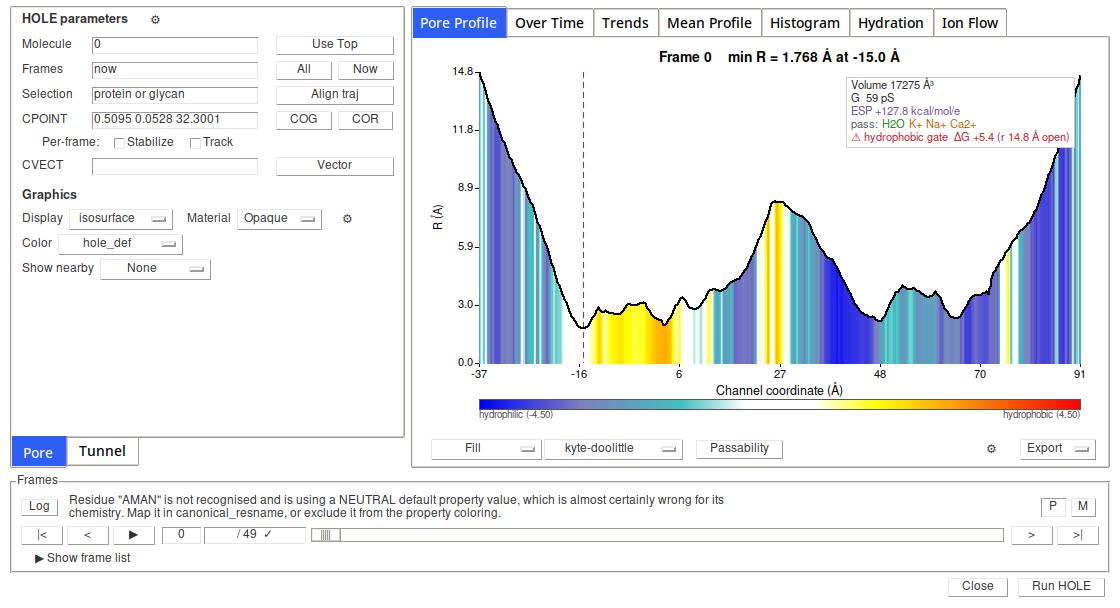The height and width of the screenshot is (608, 1120).
Task: Click the pass: H2O K+ Na+ Ca2+ line
Action: [913, 124]
